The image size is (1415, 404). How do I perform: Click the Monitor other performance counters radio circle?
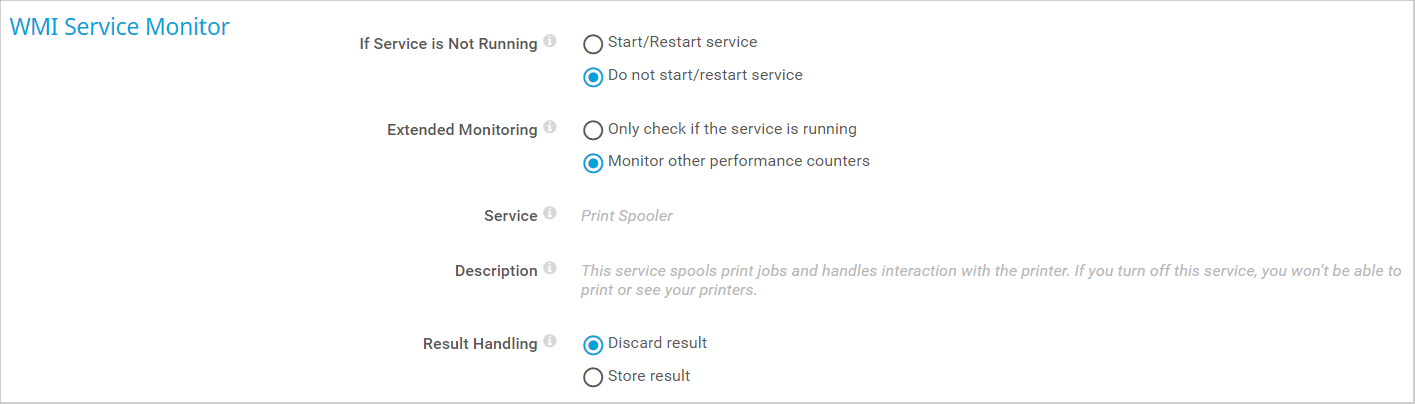[x=593, y=162]
